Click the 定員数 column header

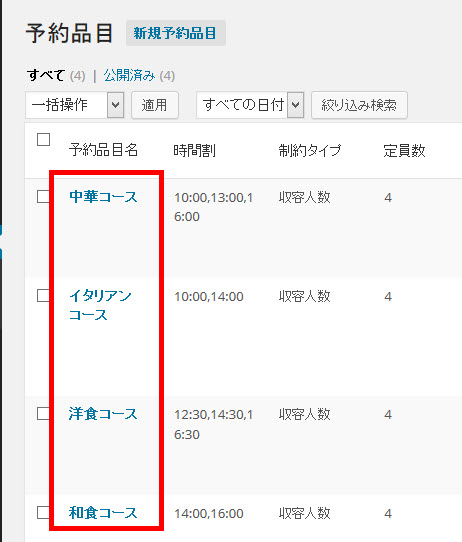(404, 151)
